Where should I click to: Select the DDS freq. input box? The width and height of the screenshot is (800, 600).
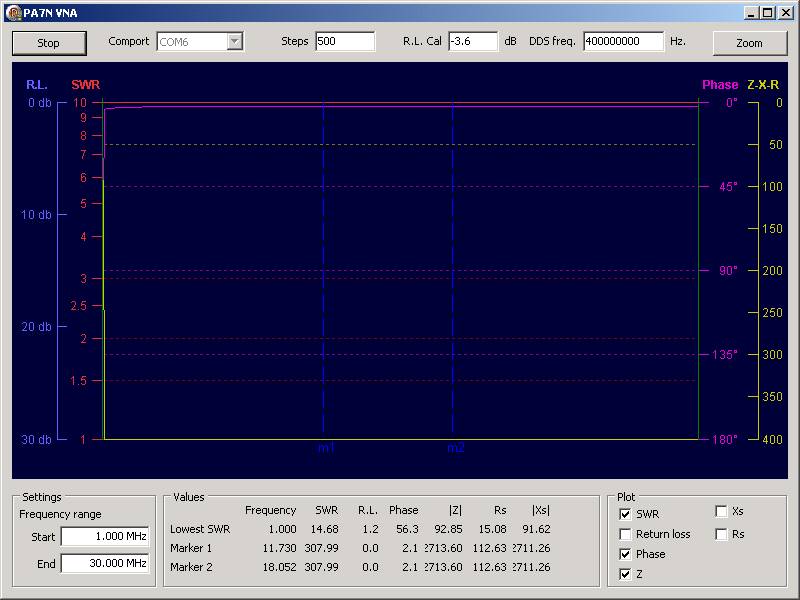click(623, 42)
